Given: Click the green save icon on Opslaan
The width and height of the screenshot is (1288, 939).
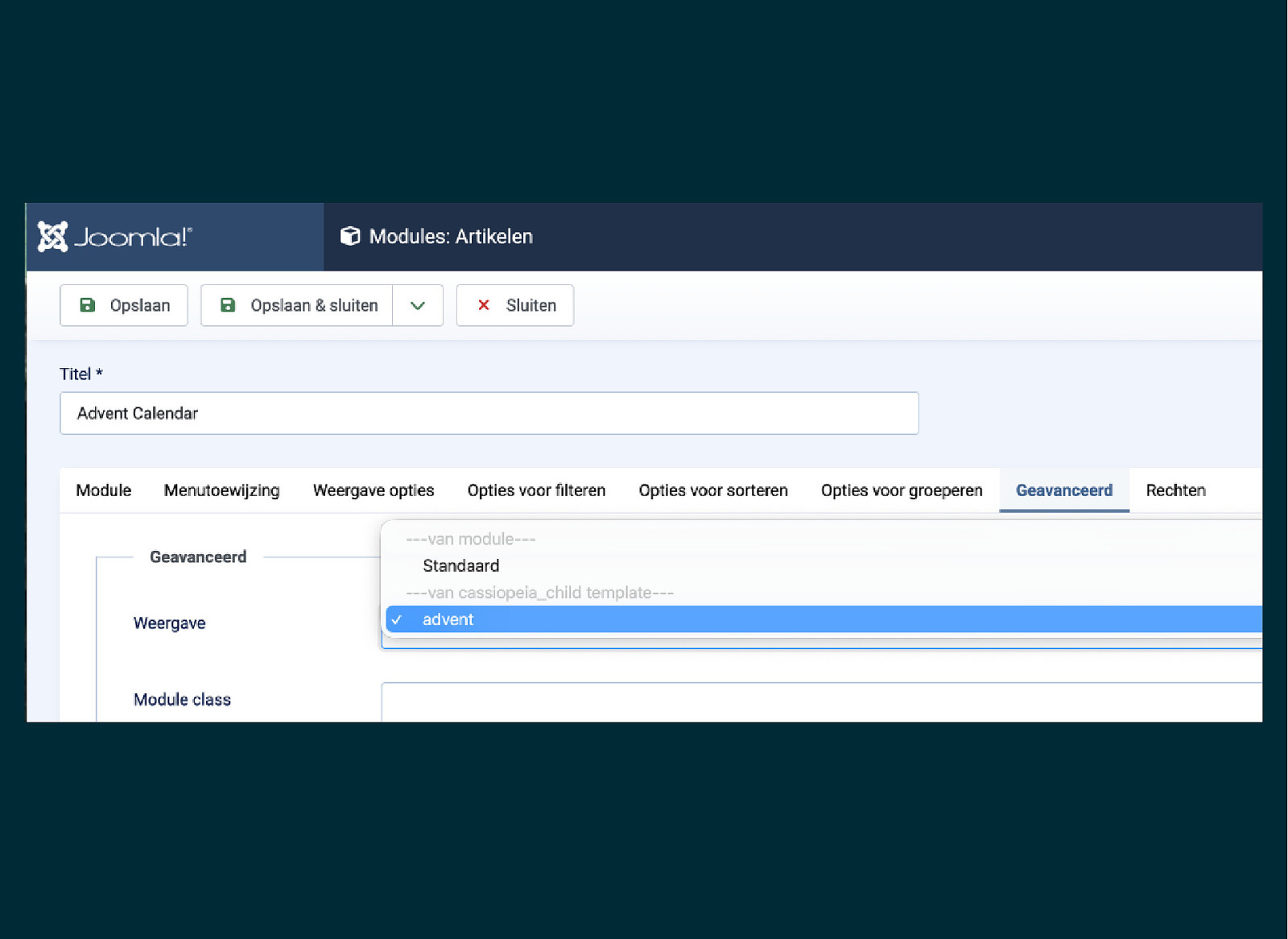Looking at the screenshot, I should tap(87, 305).
